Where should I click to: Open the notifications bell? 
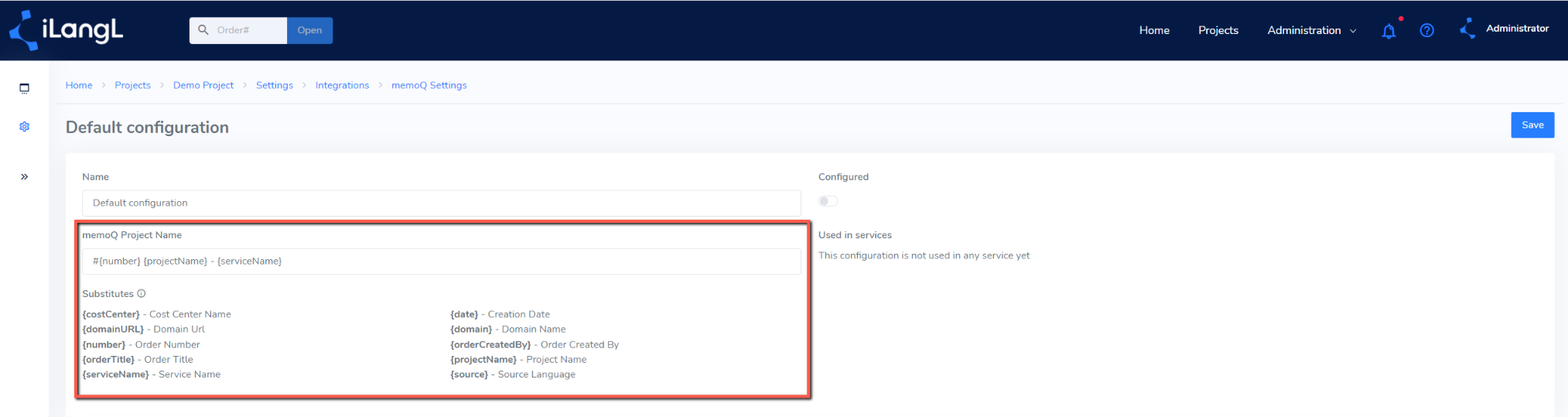(x=1389, y=31)
